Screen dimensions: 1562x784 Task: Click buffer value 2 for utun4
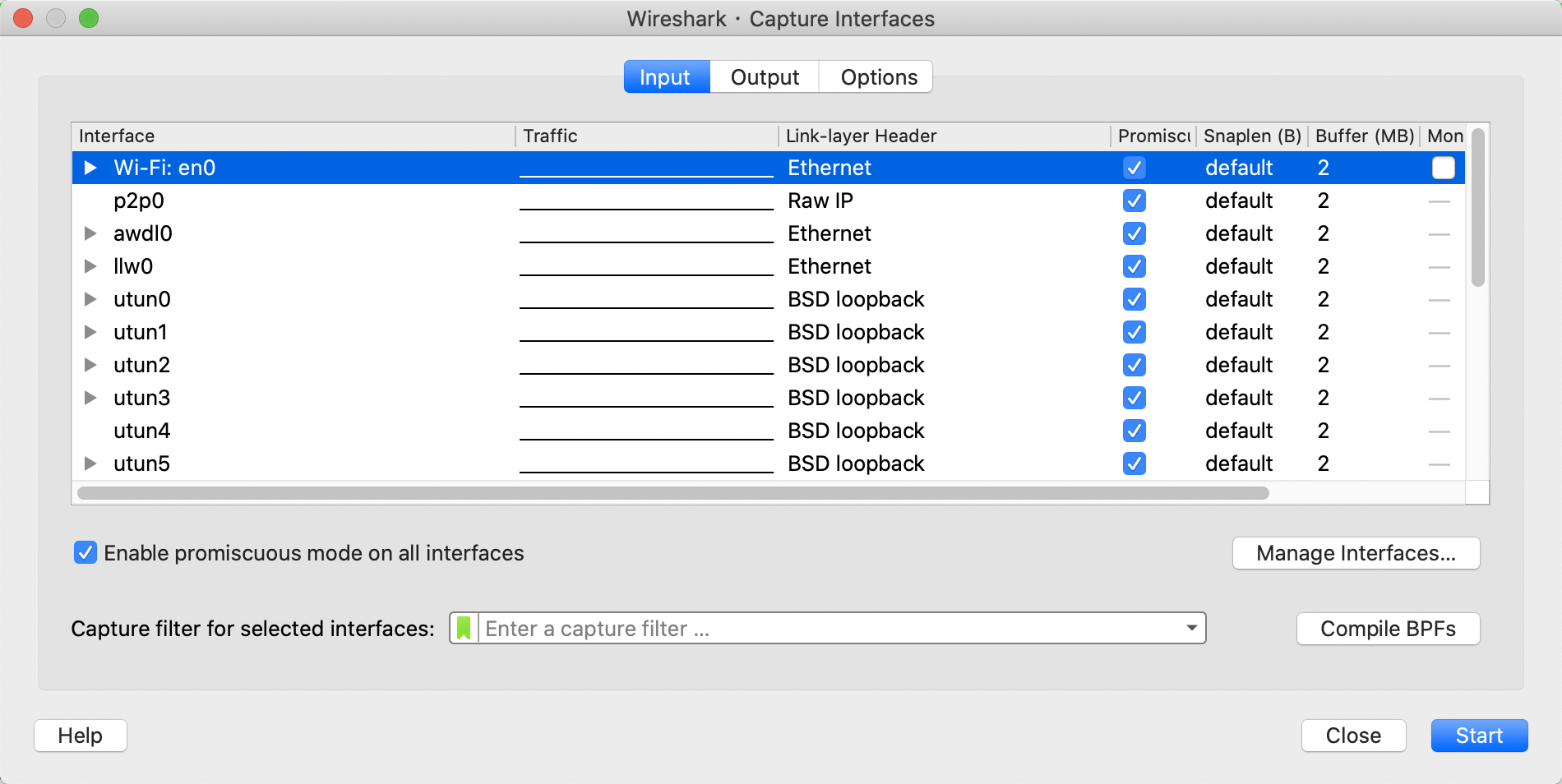click(1324, 431)
